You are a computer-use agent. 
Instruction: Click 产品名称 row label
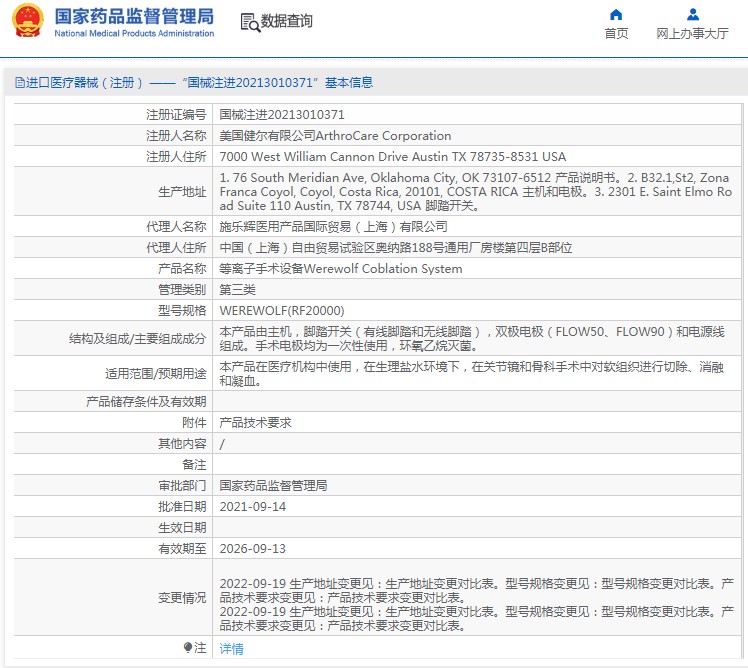click(182, 269)
